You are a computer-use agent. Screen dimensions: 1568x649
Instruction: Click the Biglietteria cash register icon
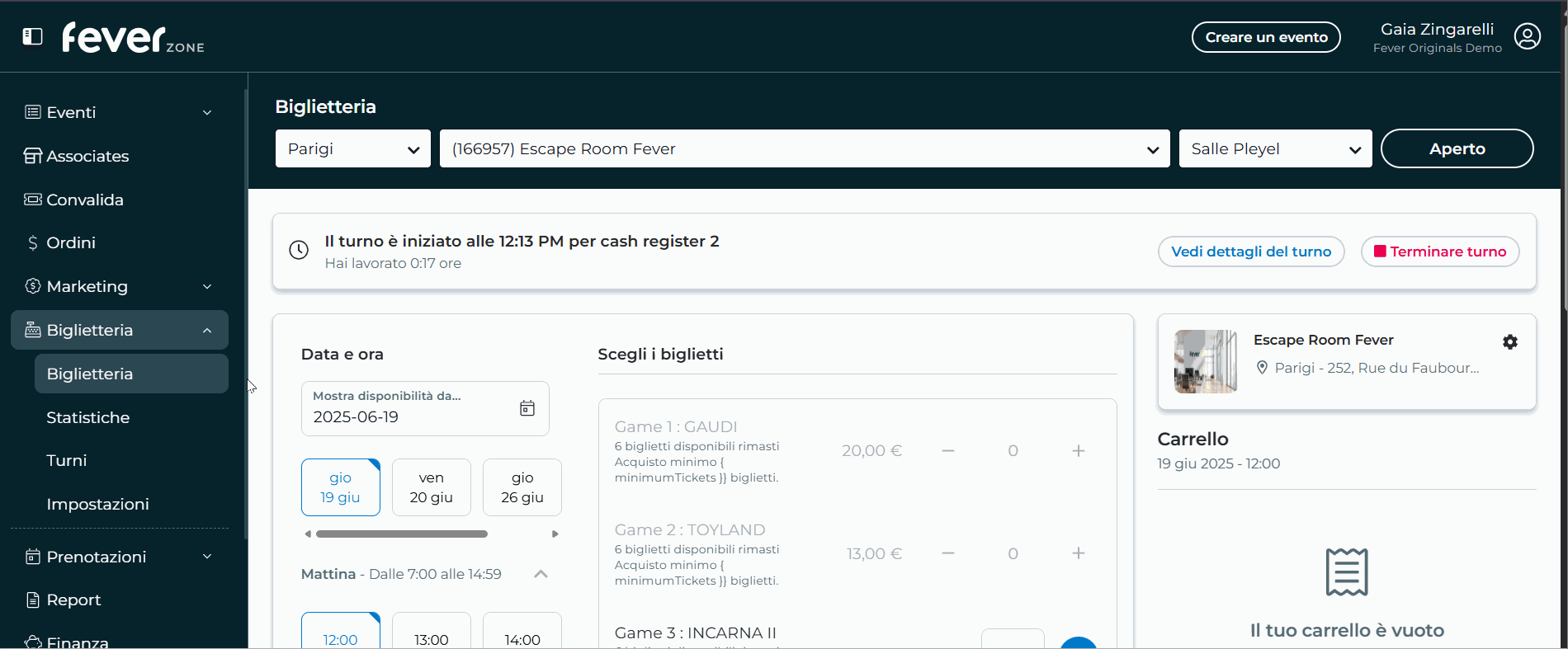point(33,330)
